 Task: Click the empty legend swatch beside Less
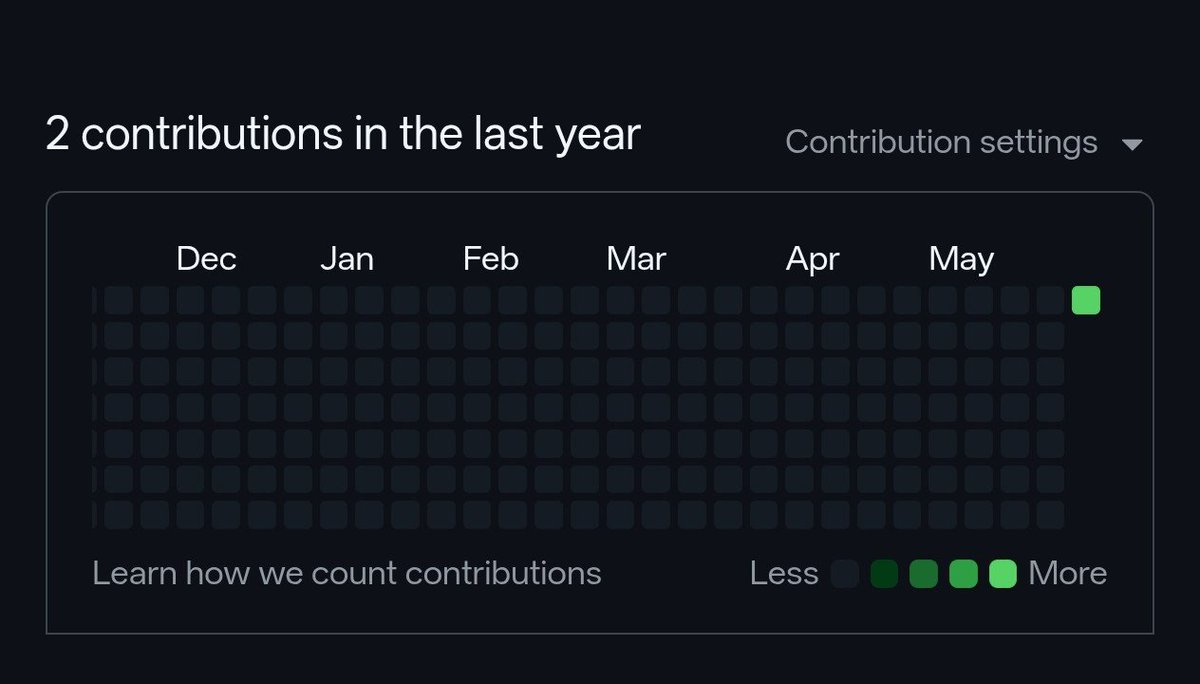[x=845, y=574]
